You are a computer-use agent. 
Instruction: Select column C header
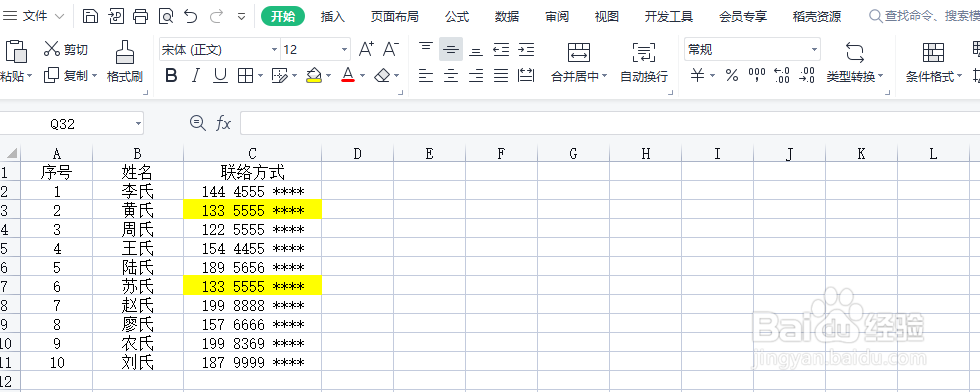coord(252,153)
